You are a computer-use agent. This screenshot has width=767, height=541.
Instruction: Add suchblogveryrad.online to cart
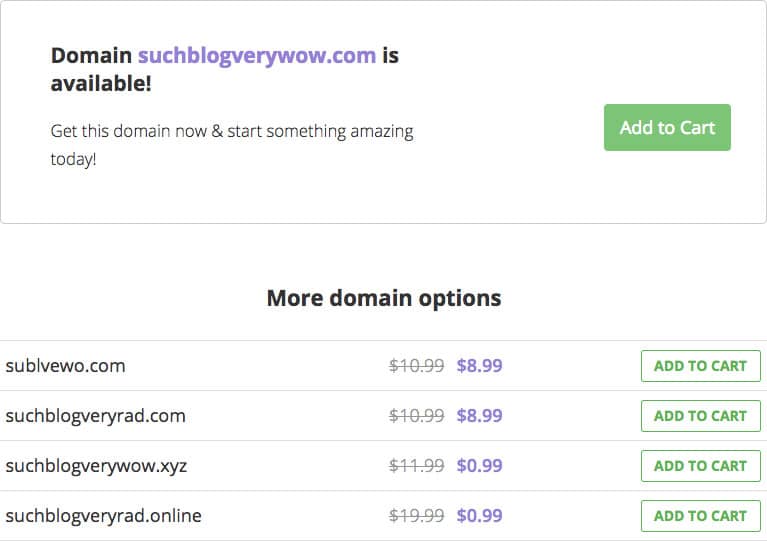700,516
